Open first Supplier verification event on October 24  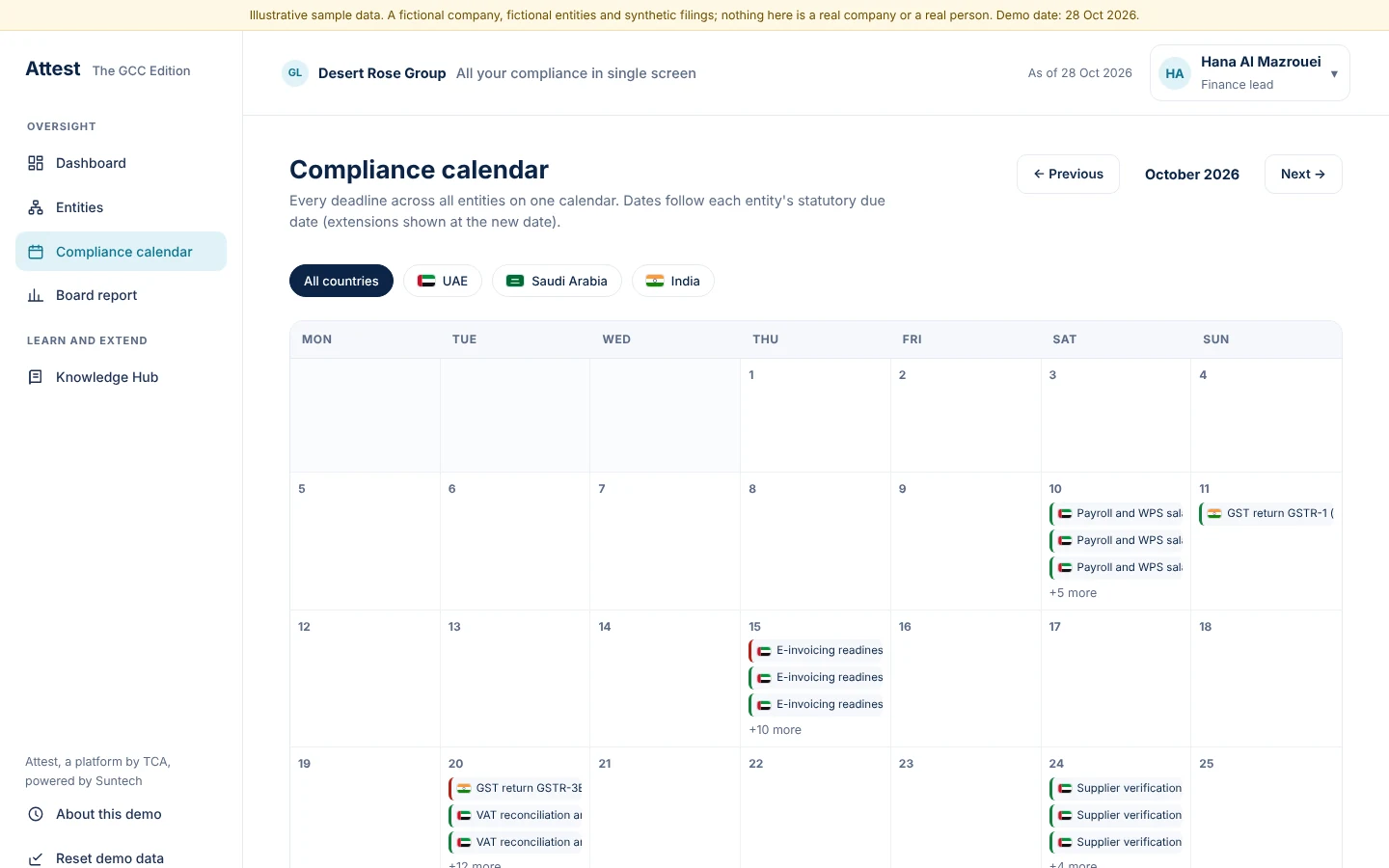click(1116, 788)
